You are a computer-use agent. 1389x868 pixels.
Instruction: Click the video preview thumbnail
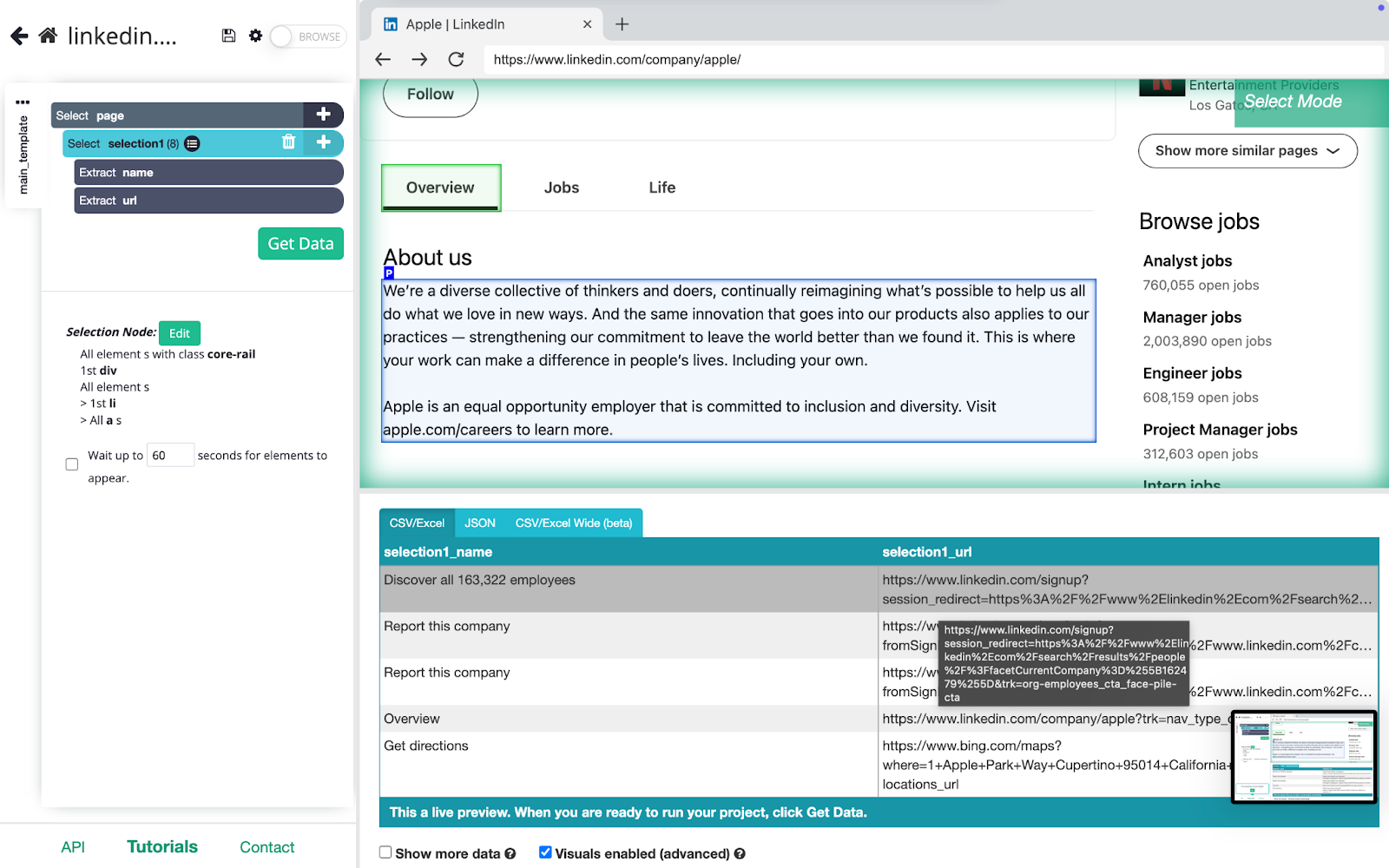(1304, 757)
